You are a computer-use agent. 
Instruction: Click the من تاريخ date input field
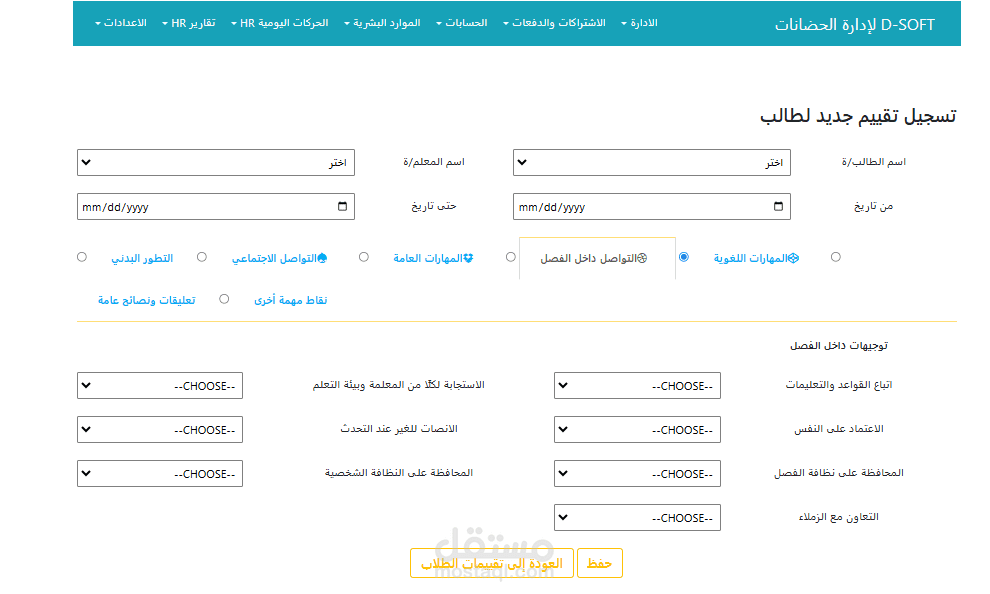tap(652, 206)
